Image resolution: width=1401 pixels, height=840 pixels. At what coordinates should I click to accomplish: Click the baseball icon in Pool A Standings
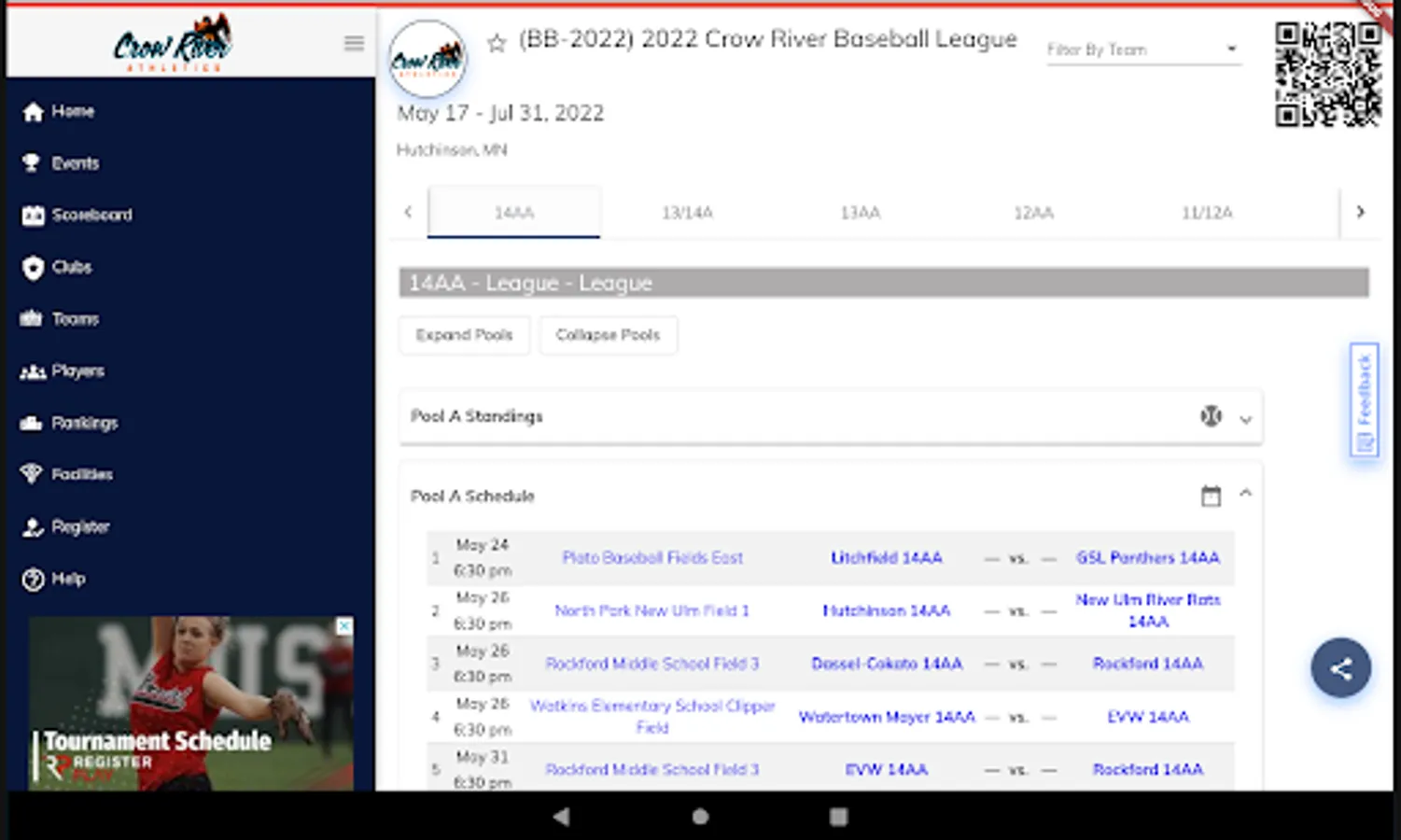(1211, 416)
